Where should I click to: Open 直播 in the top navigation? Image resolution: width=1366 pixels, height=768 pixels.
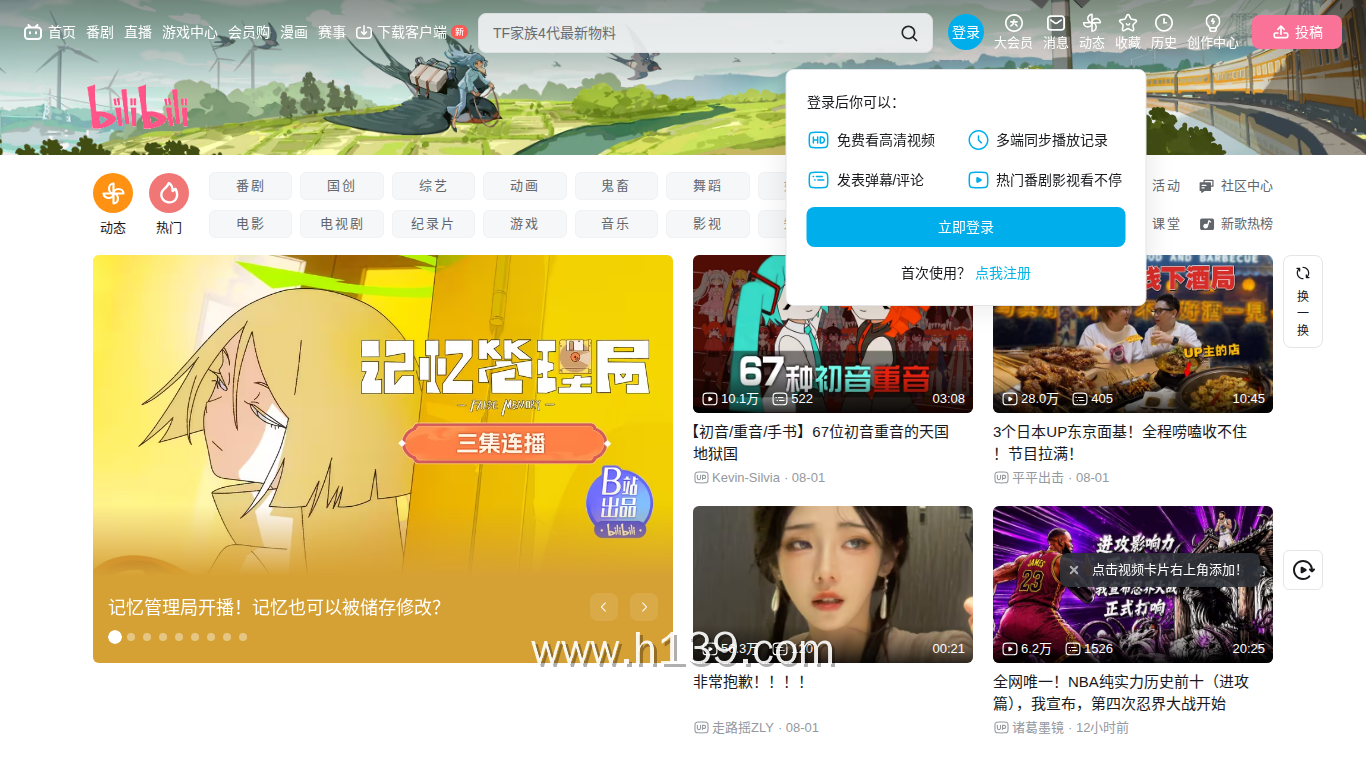[x=138, y=32]
